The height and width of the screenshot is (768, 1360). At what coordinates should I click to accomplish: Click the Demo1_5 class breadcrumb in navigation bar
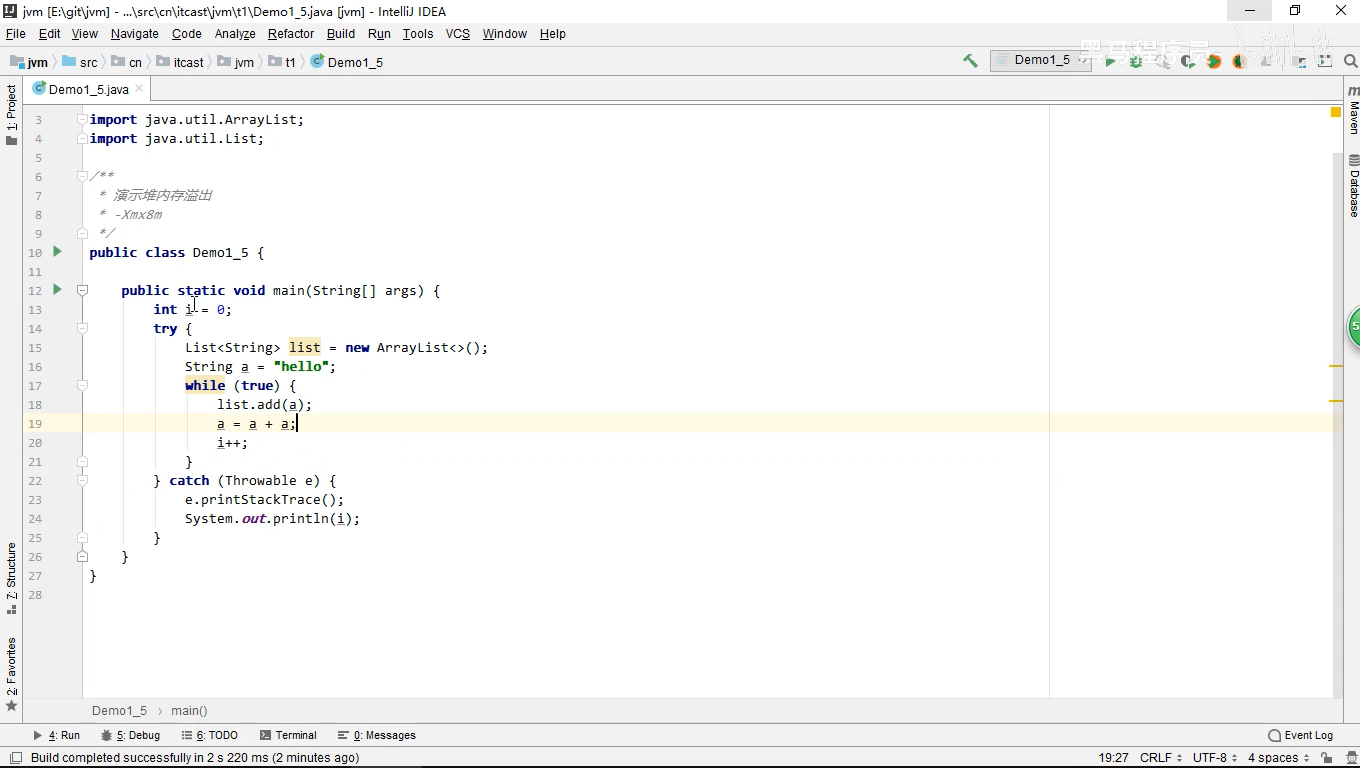click(347, 62)
